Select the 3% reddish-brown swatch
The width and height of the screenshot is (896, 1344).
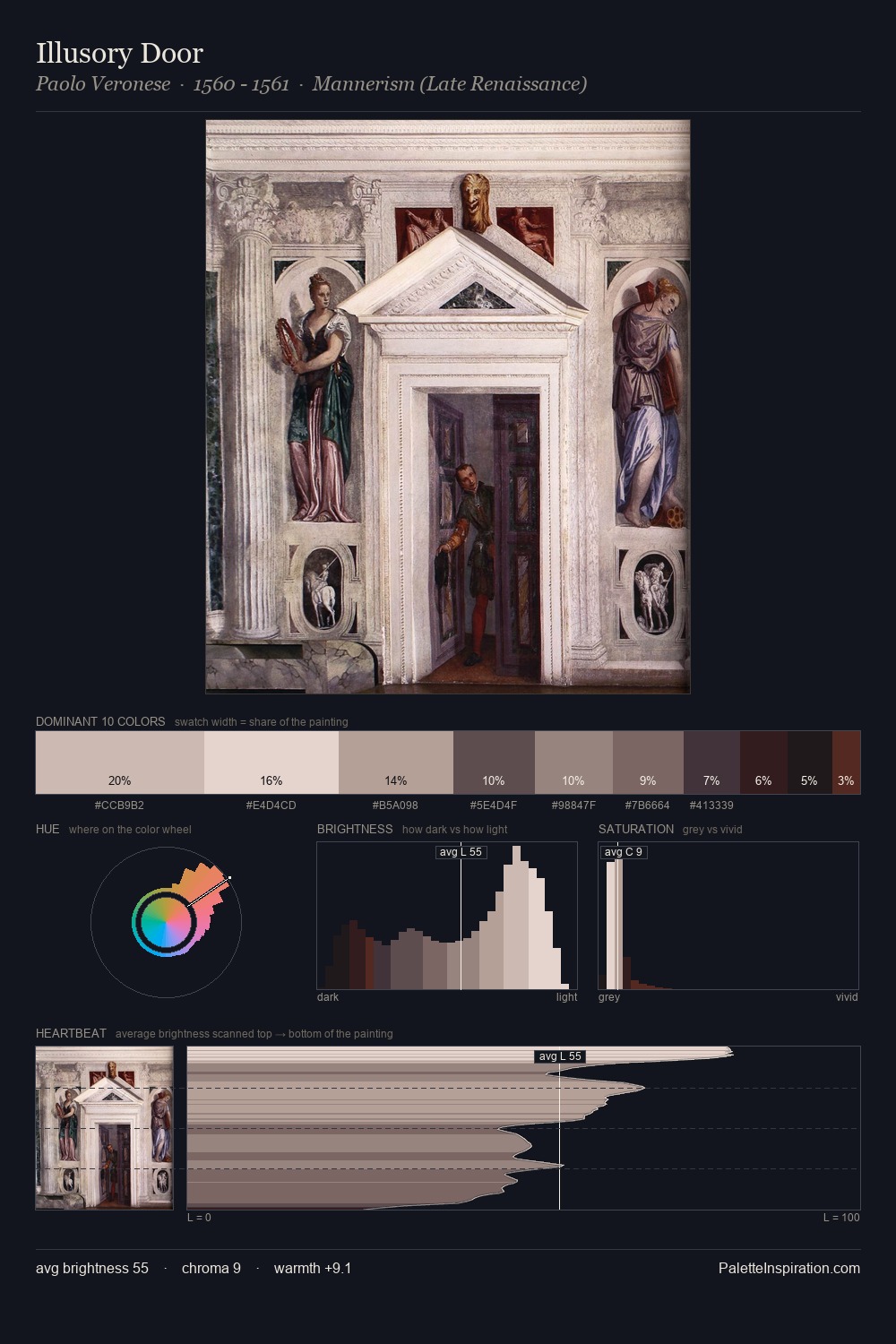[846, 762]
